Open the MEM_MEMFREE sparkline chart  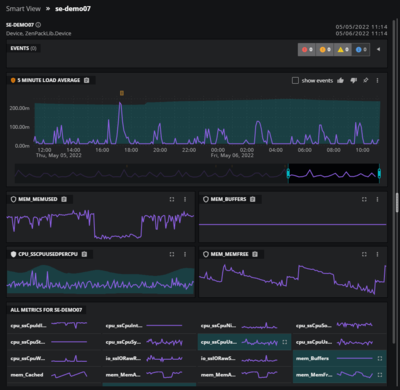pos(293,279)
